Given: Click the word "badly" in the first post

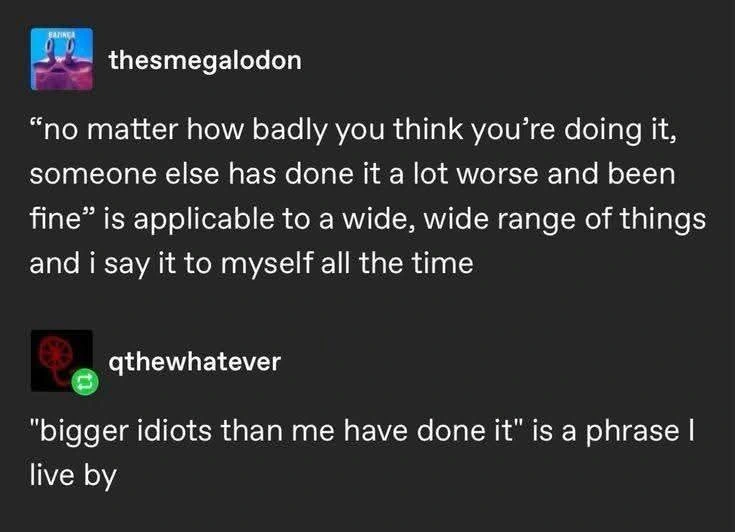Looking at the screenshot, I should (x=274, y=129).
